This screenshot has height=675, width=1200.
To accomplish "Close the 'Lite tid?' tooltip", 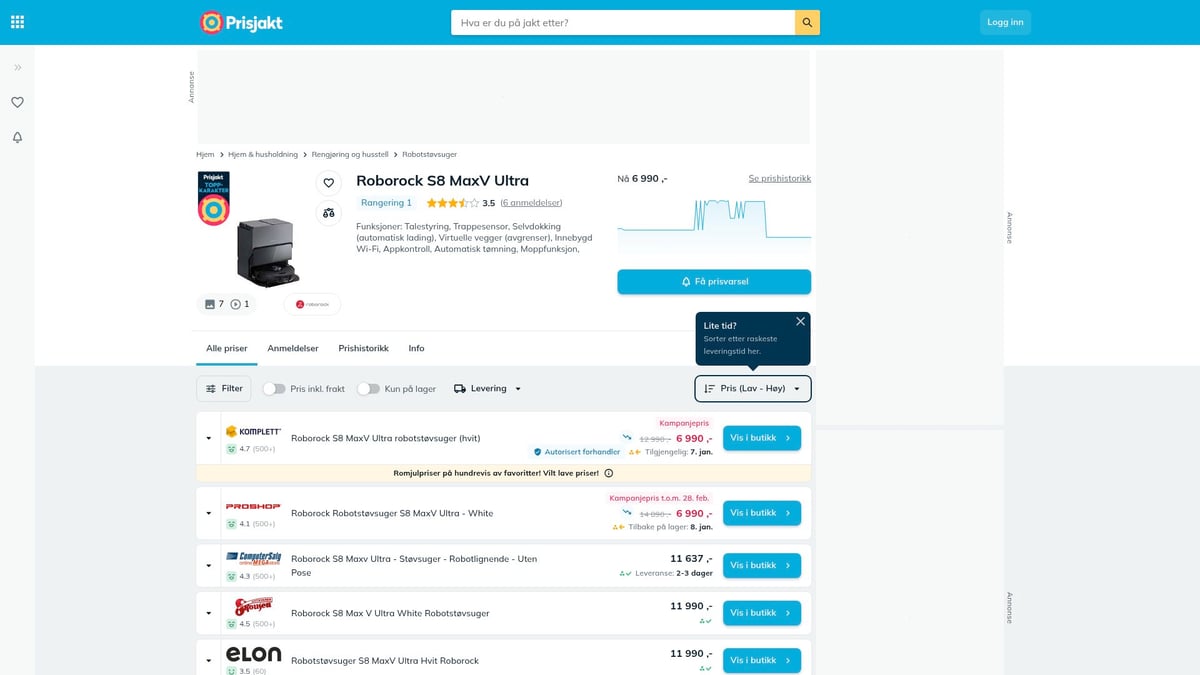I will [x=800, y=321].
